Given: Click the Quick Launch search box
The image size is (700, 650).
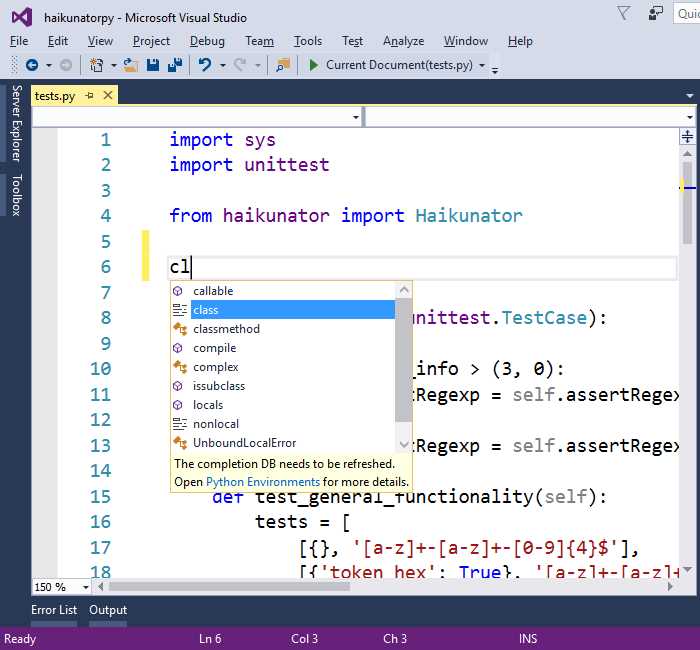Looking at the screenshot, I should point(687,13).
